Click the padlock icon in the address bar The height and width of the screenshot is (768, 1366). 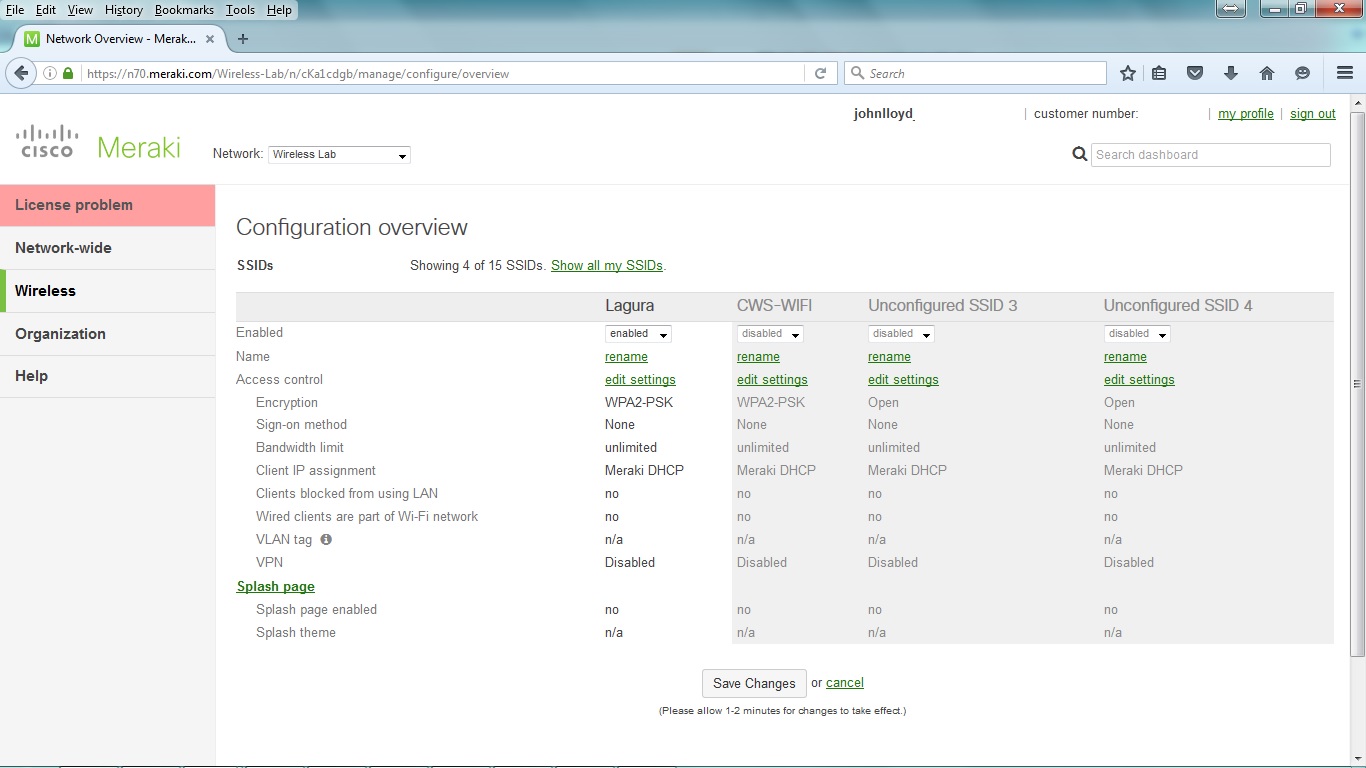coord(66,72)
